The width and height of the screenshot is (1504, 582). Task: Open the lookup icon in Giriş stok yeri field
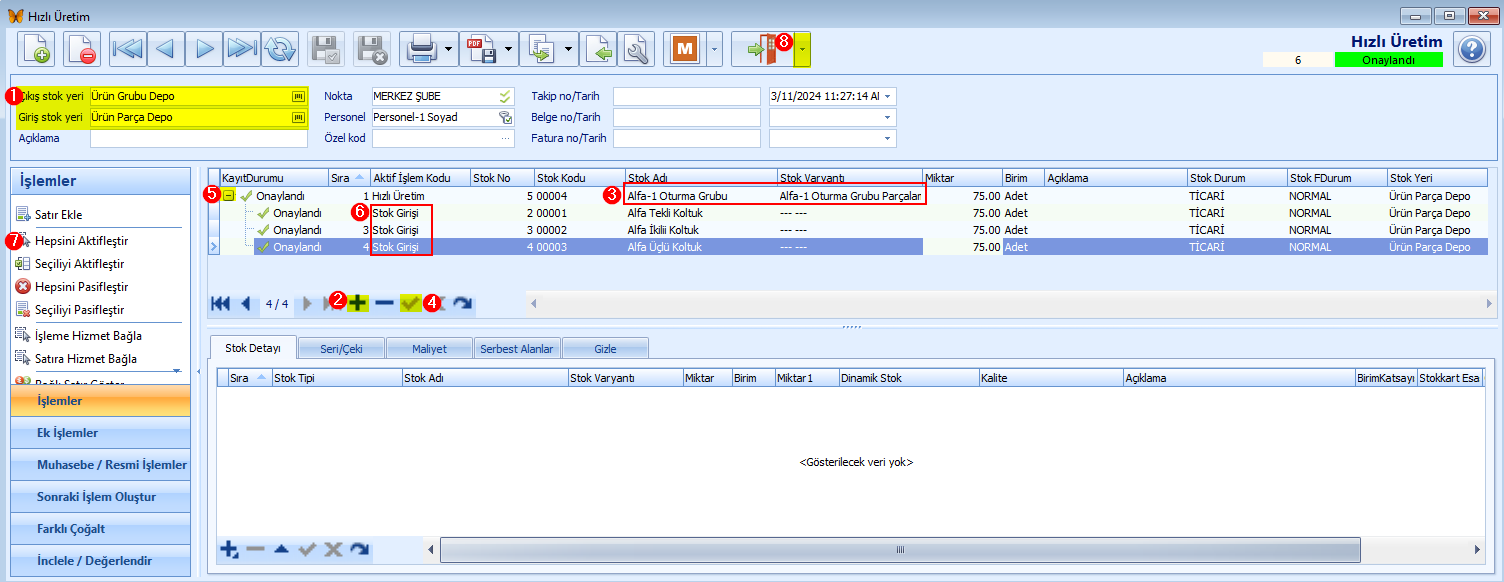tap(297, 117)
